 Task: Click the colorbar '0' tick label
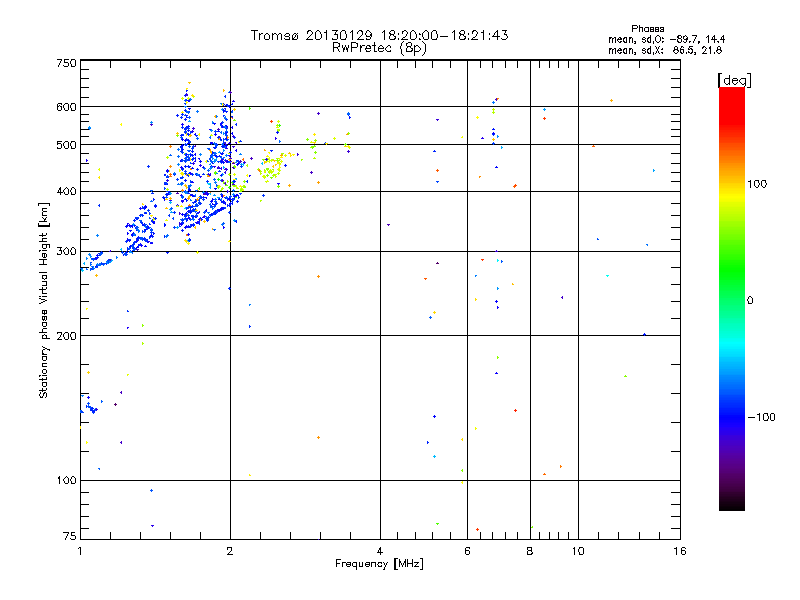point(750,301)
